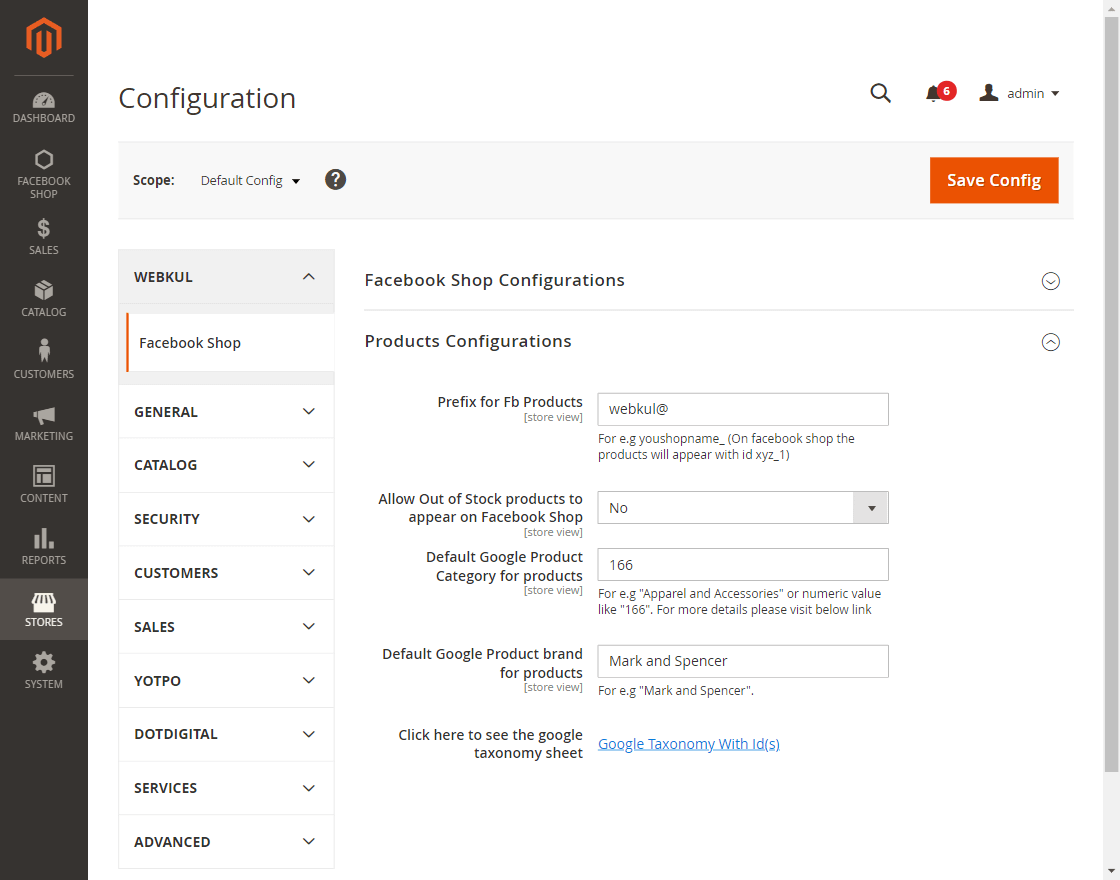Click the Configuration page title
This screenshot has height=880, width=1120.
(207, 98)
